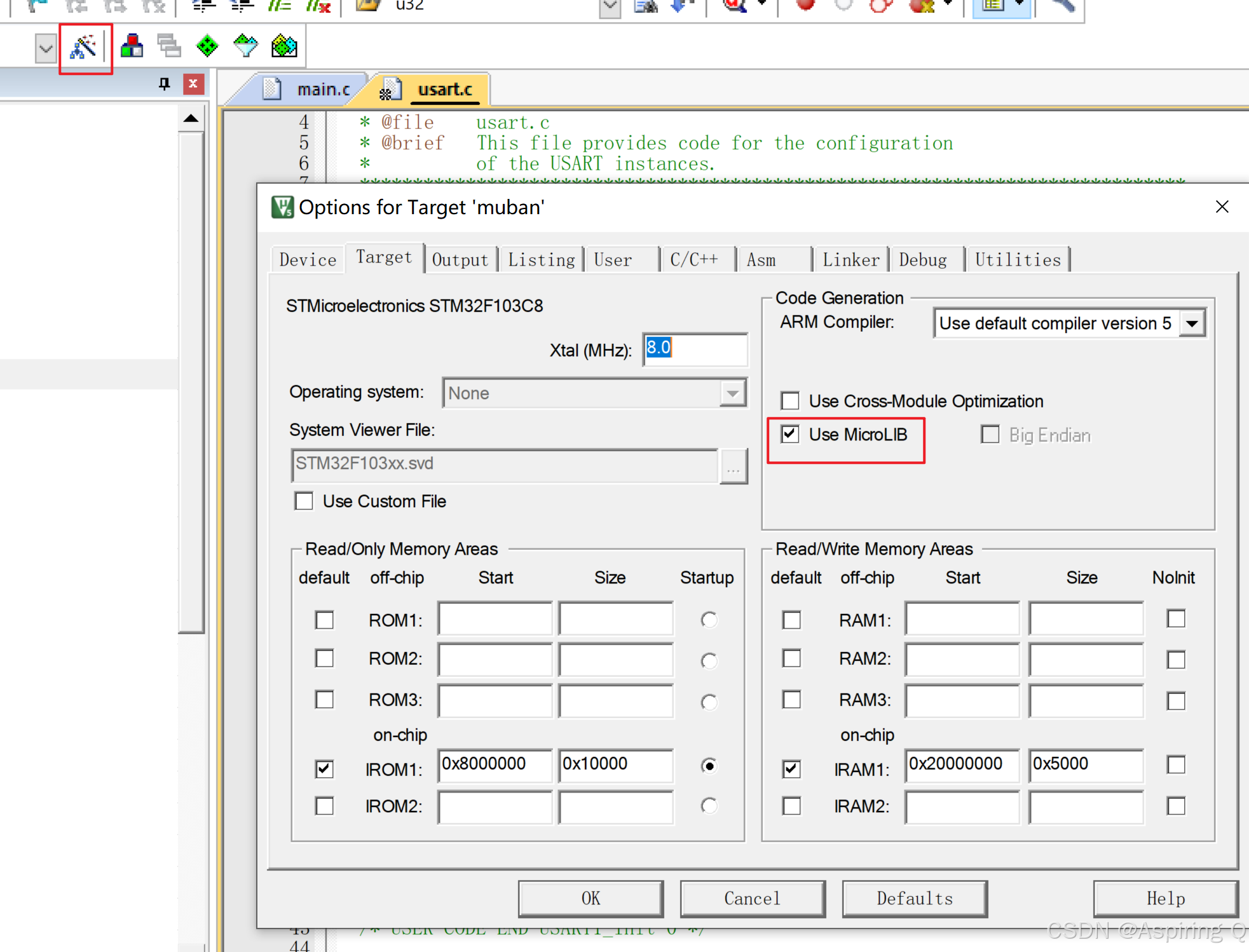
Task: Click Select Software Packs funnel icon
Action: 245,46
